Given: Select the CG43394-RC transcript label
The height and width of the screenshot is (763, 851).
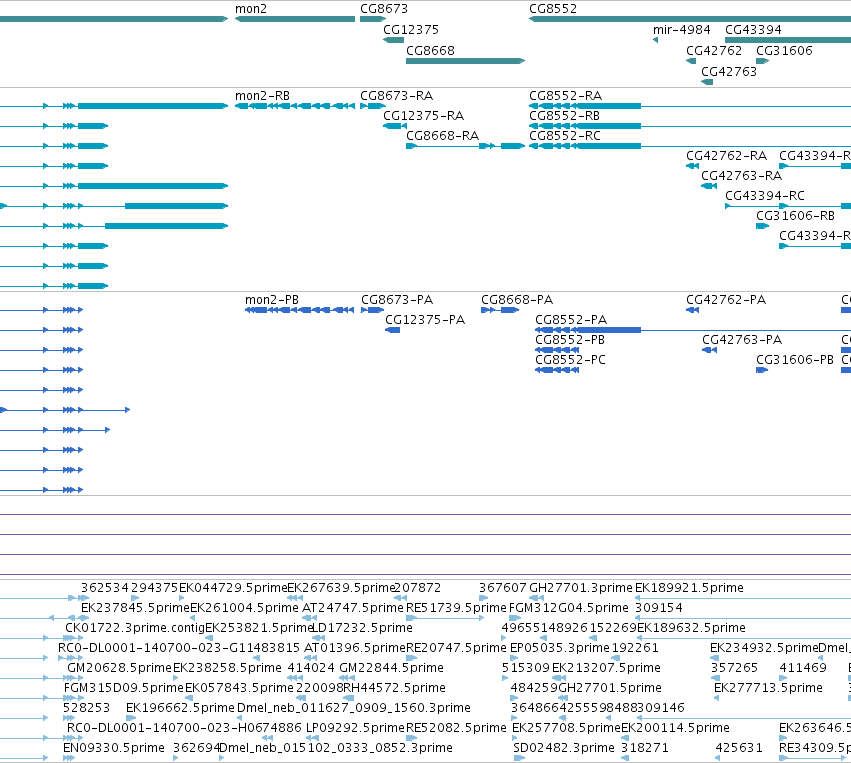Looking at the screenshot, I should (765, 196).
